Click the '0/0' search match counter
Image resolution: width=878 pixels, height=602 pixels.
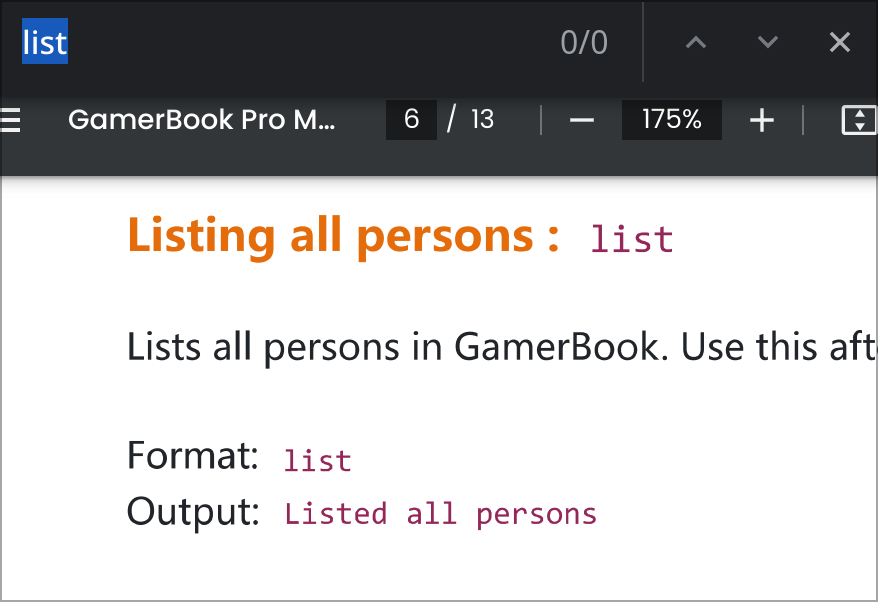[584, 43]
